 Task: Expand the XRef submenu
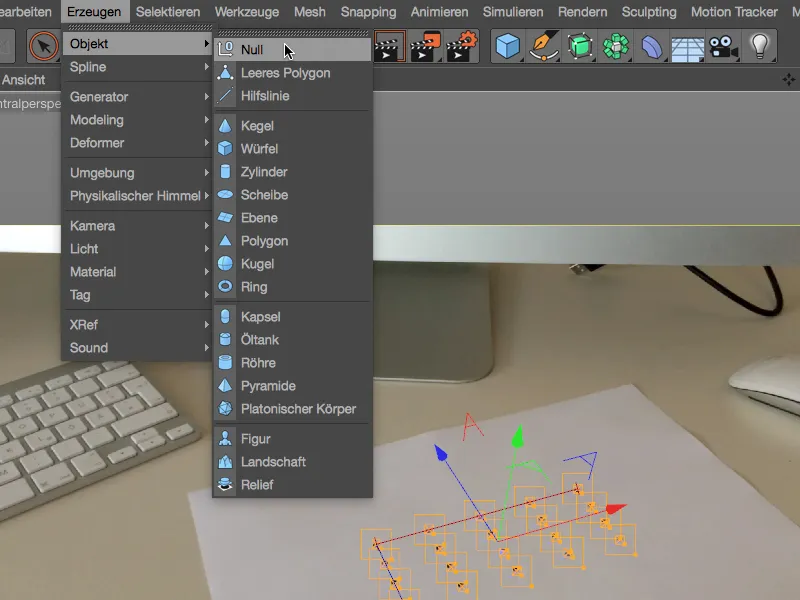pyautogui.click(x=137, y=325)
